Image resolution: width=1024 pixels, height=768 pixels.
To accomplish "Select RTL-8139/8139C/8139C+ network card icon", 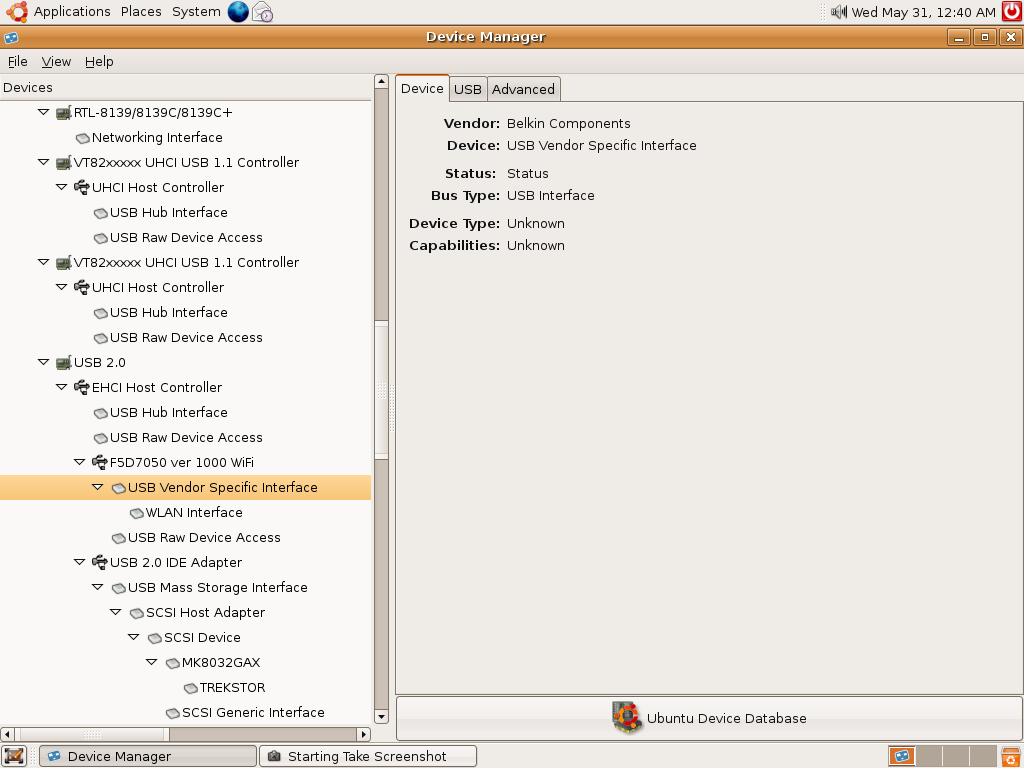I will point(63,113).
